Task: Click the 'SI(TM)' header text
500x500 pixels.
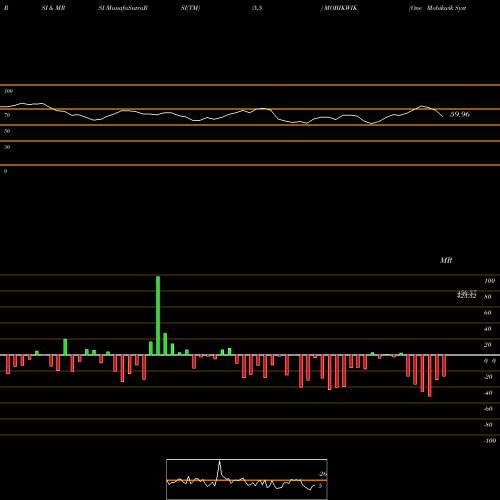Action: click(190, 8)
